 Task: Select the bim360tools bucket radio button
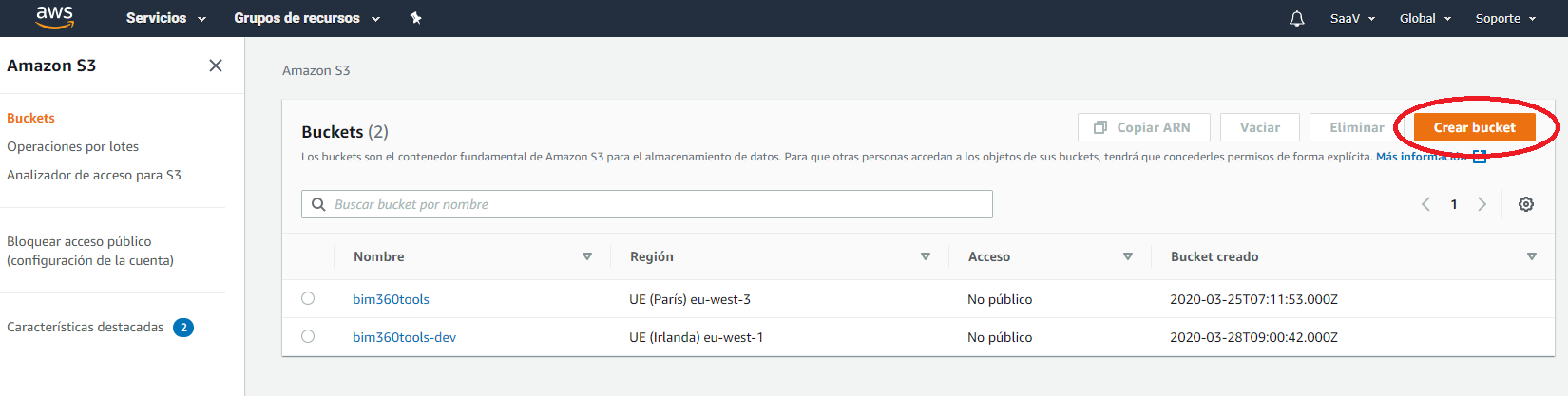point(308,298)
